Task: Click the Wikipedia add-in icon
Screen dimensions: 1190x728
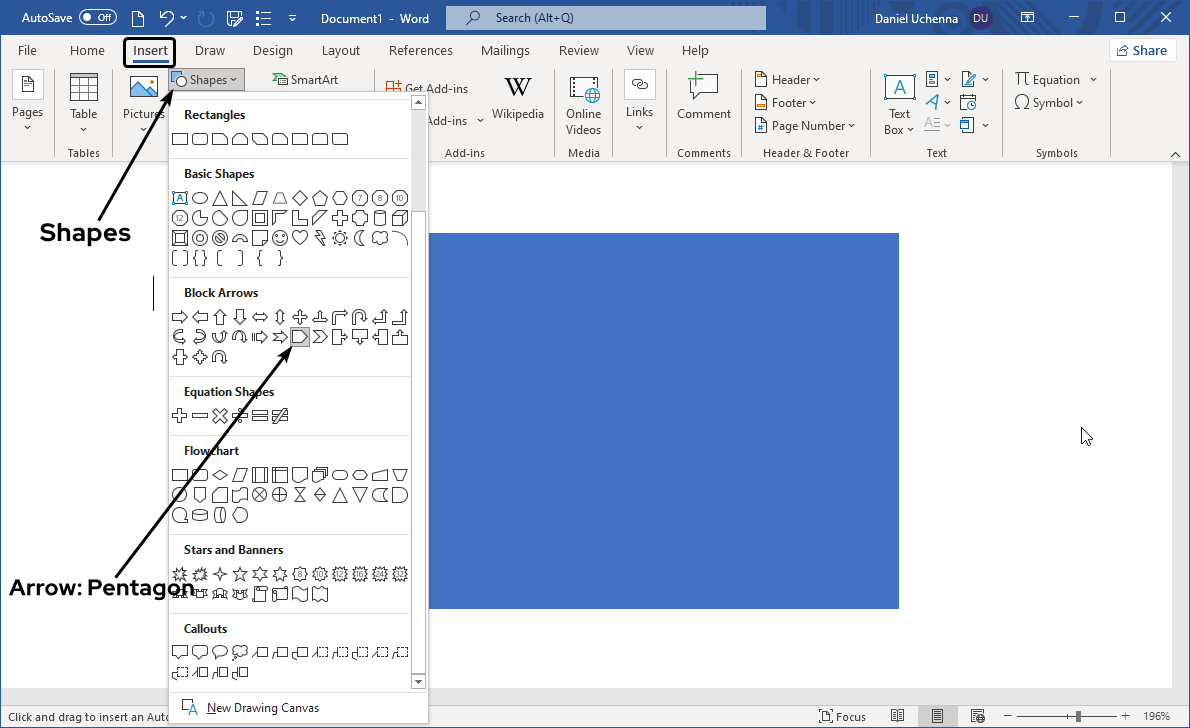Action: pyautogui.click(x=517, y=98)
